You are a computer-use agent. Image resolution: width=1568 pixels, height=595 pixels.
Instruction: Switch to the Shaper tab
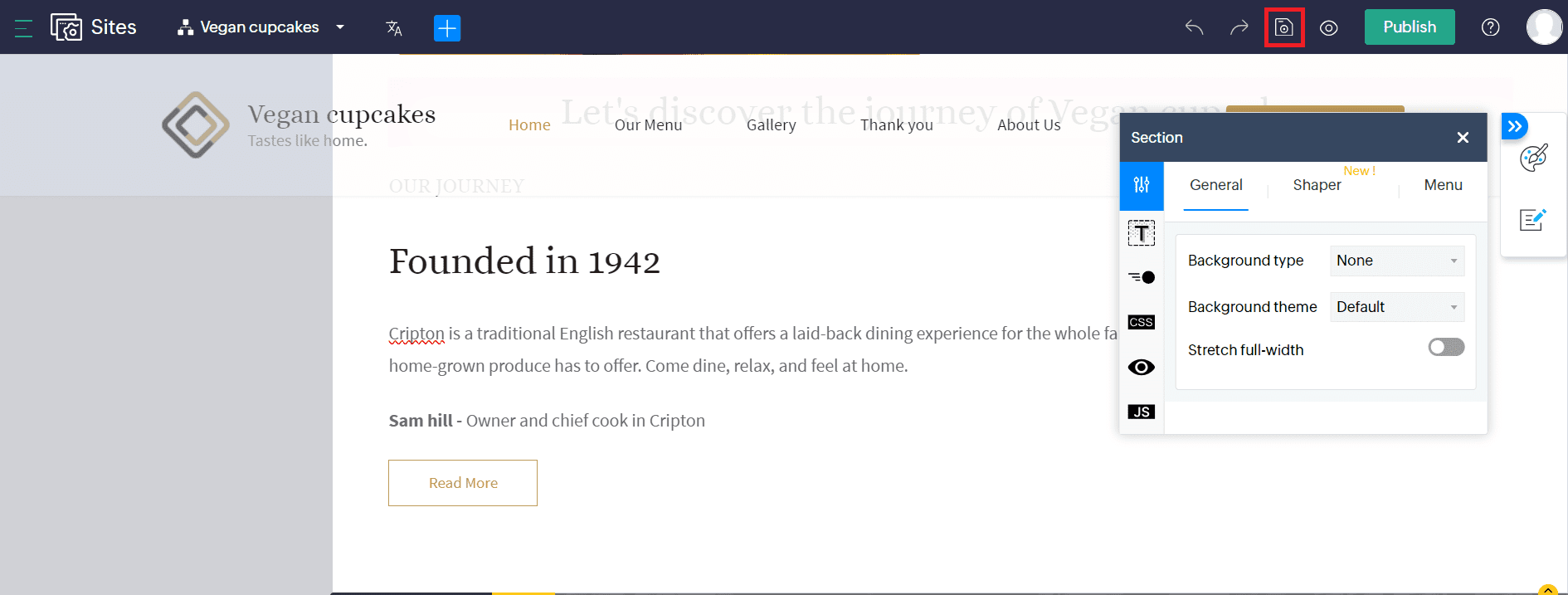pos(1317,185)
